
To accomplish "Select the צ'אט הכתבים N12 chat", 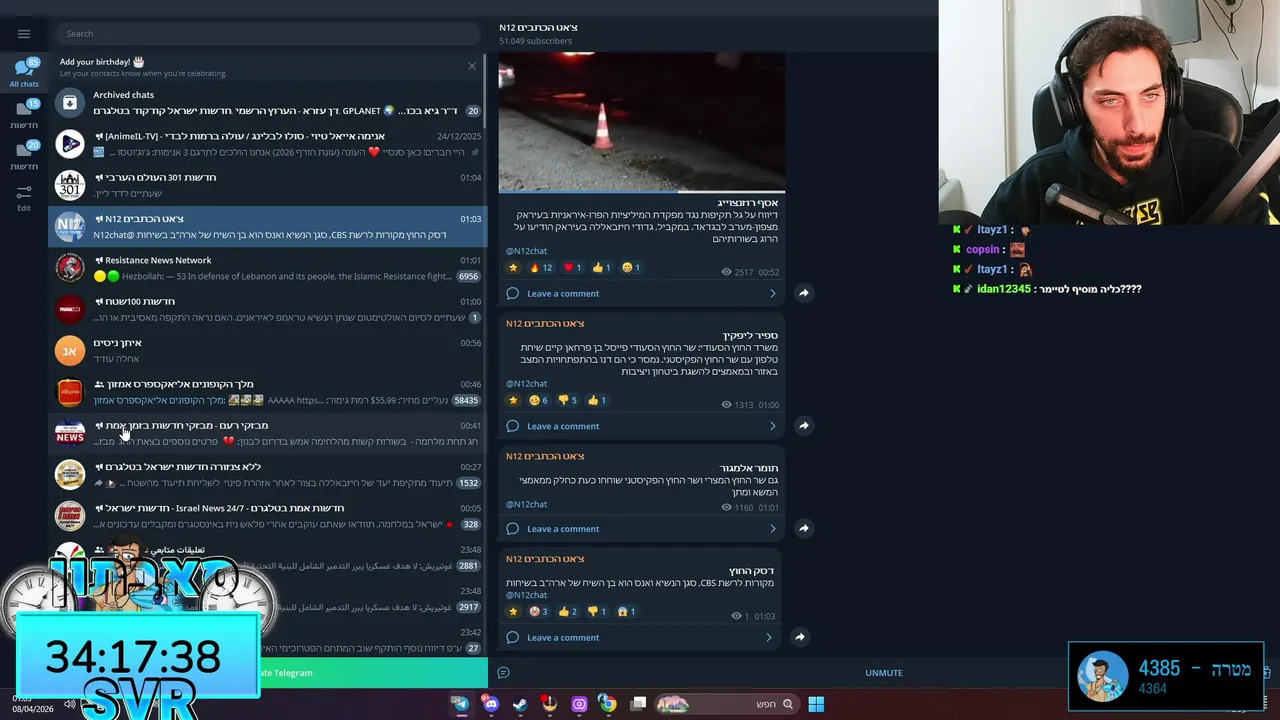I will (x=268, y=226).
